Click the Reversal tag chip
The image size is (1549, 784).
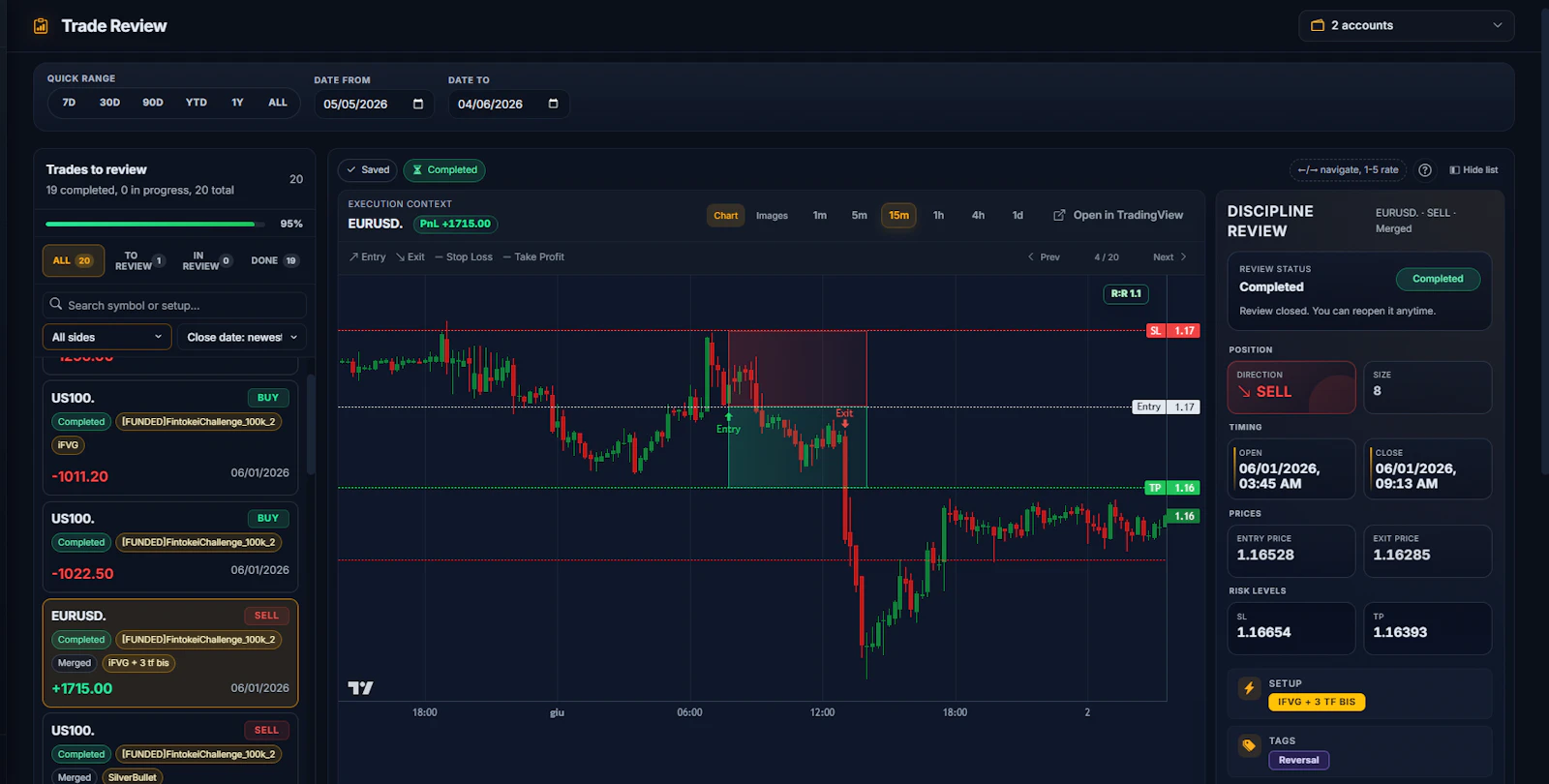(x=1298, y=761)
